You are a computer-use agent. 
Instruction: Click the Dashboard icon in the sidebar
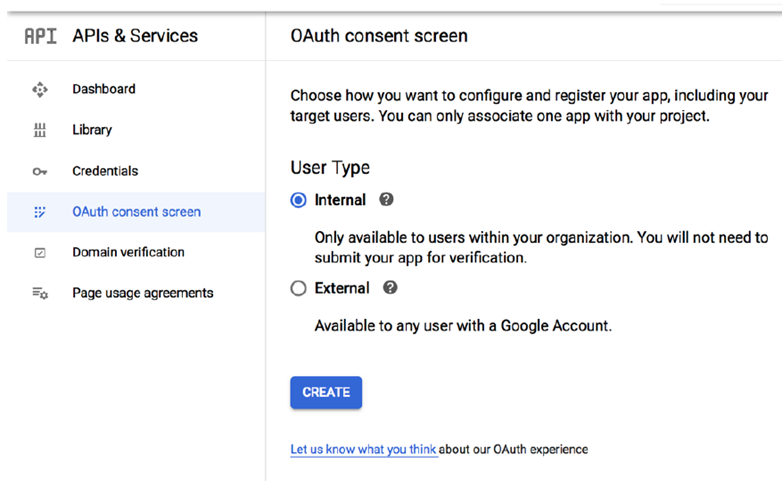pyautogui.click(x=40, y=89)
